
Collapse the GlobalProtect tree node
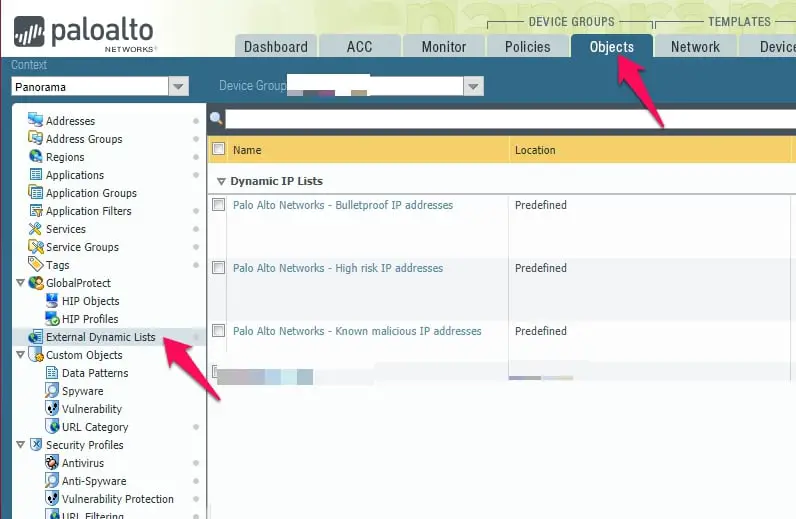click(x=20, y=282)
